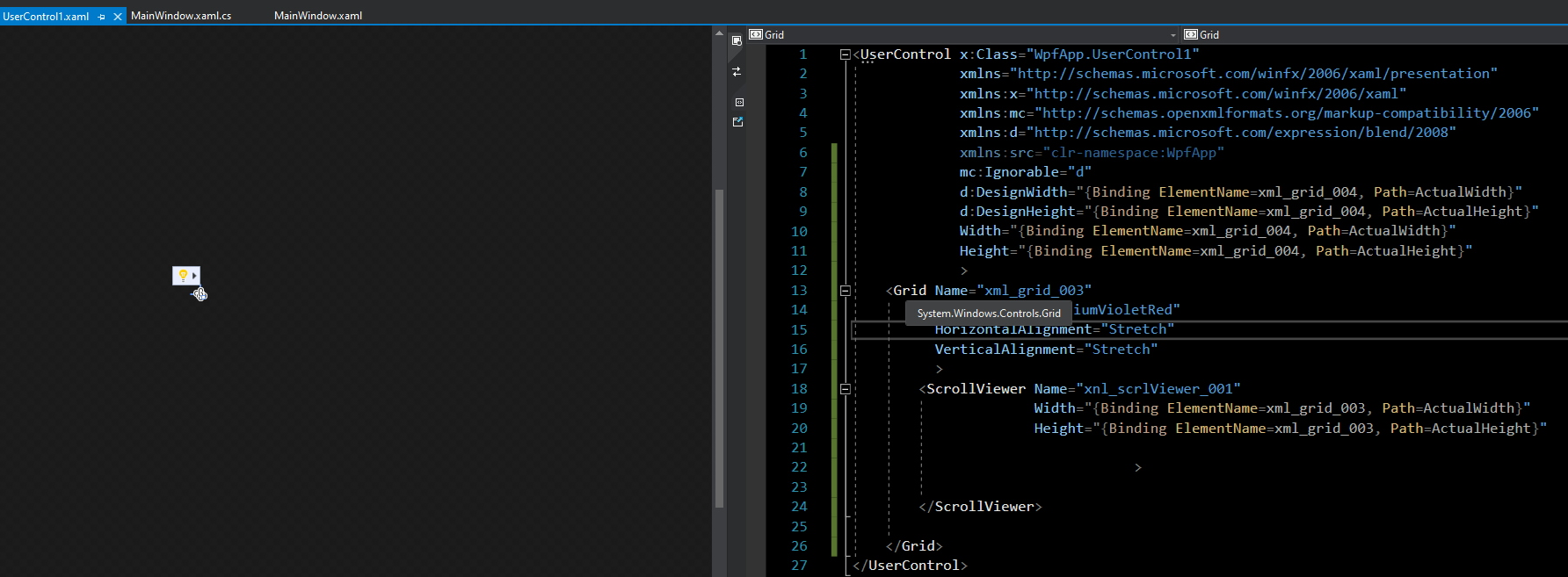Click the designer vertical scrollbar thumb
Viewport: 1568px width, 577px height.
point(719,349)
